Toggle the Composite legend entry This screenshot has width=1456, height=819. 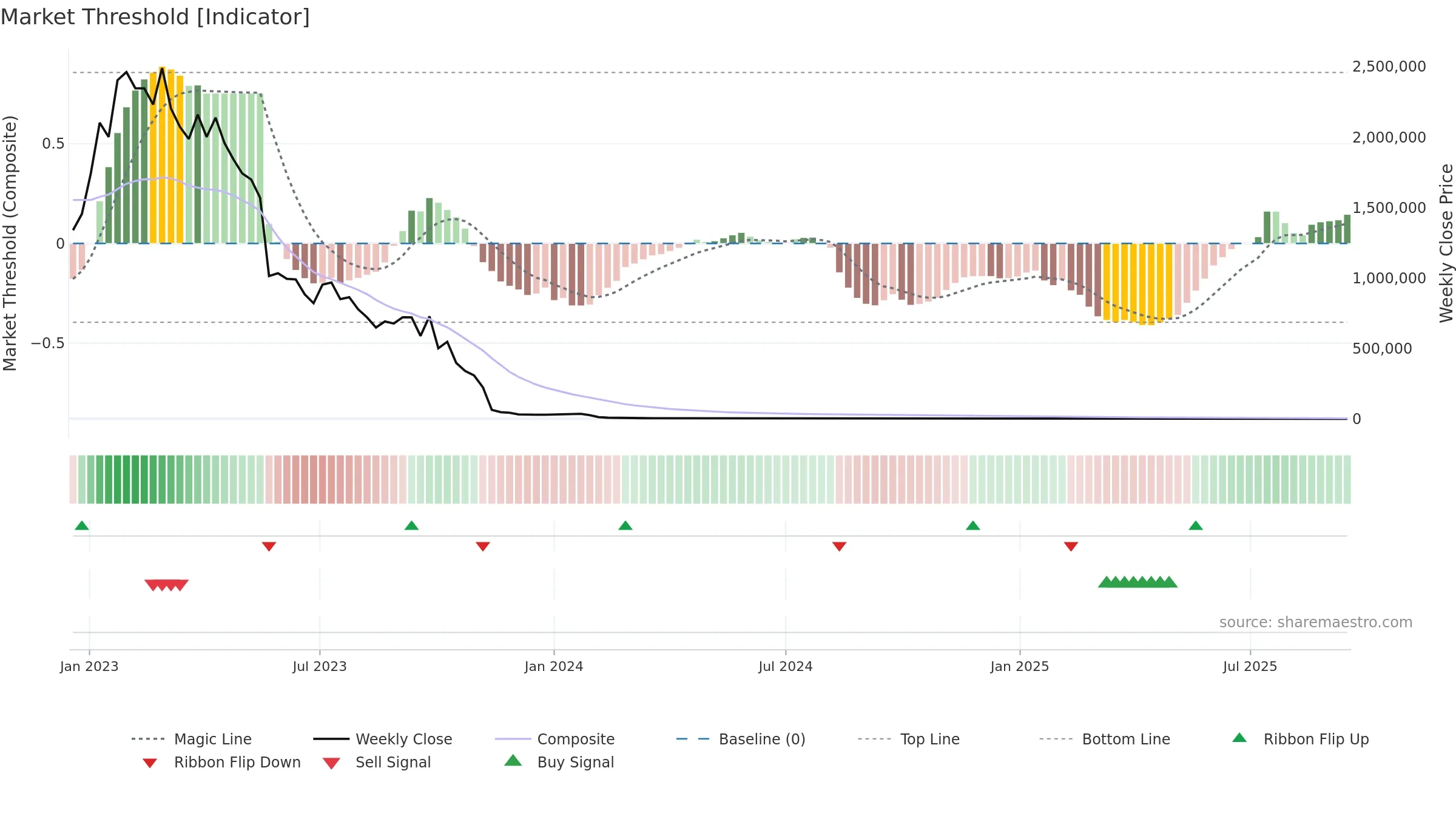click(x=554, y=739)
